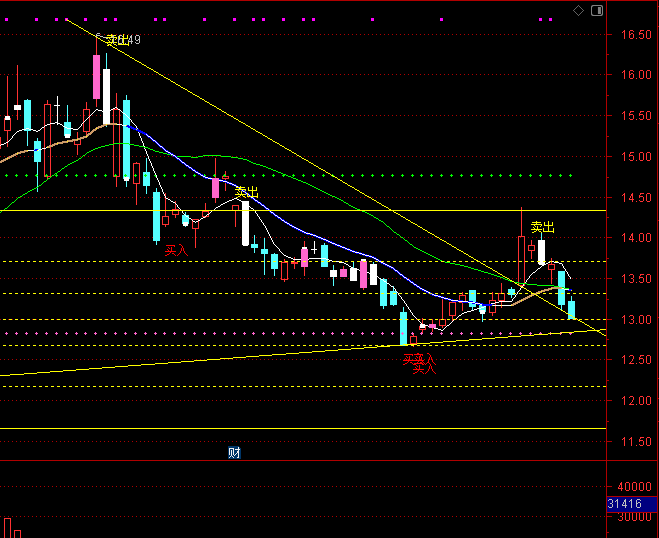This screenshot has height=538, width=659.
Task: Click the 14.50 price axis label
Action: (636, 197)
